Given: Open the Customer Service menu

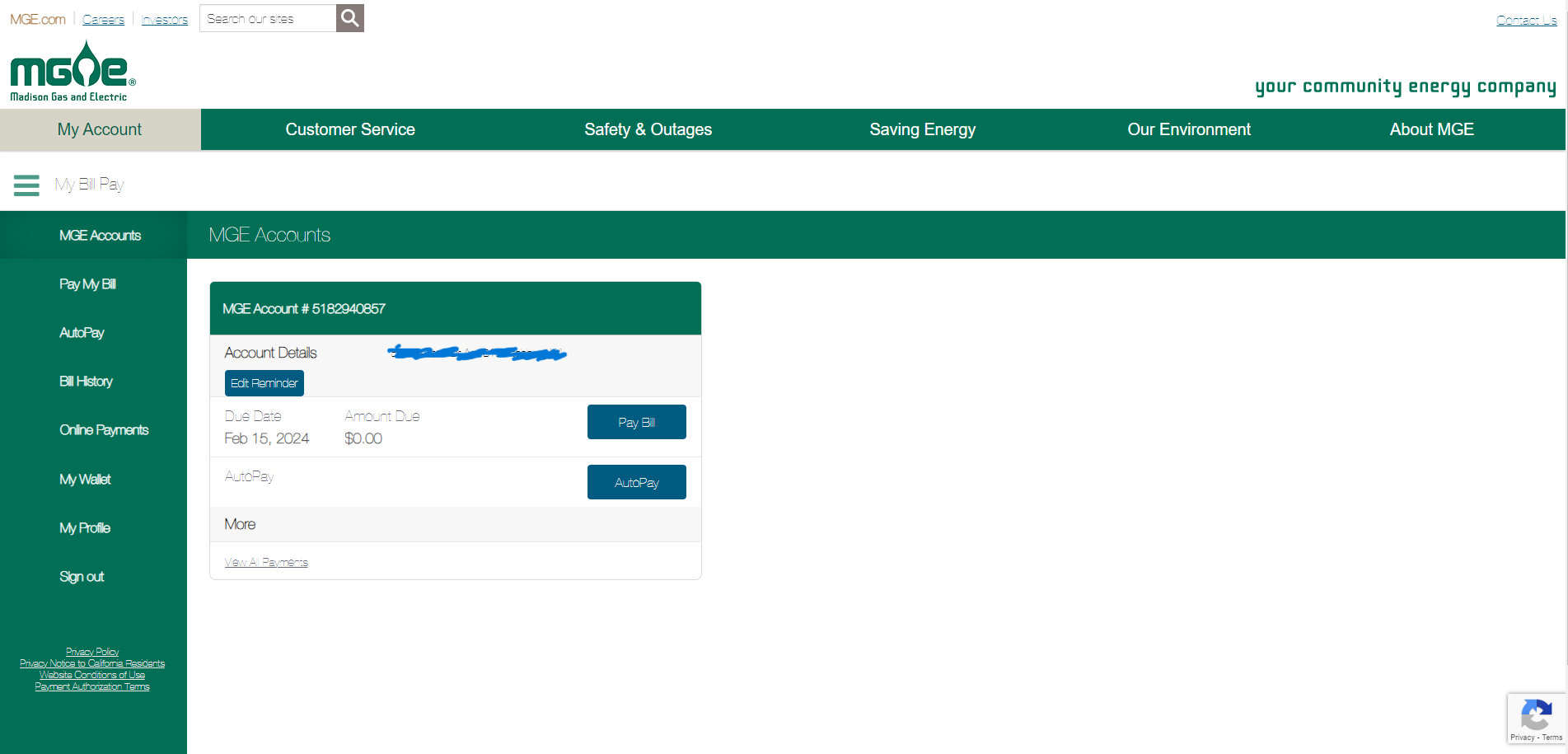Looking at the screenshot, I should [x=350, y=129].
